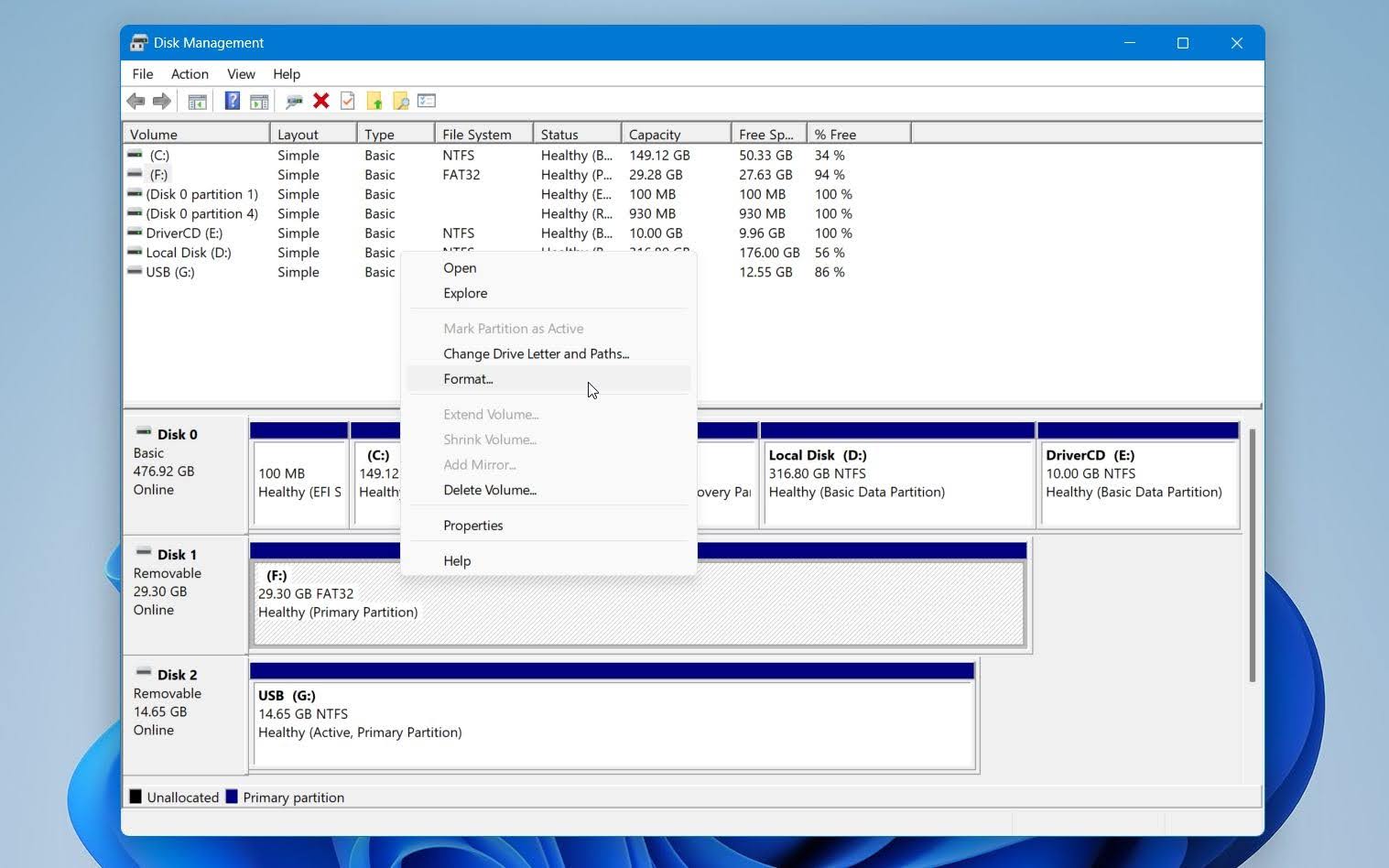Open Properties from the context menu
The width and height of the screenshot is (1389, 868).
click(548, 526)
